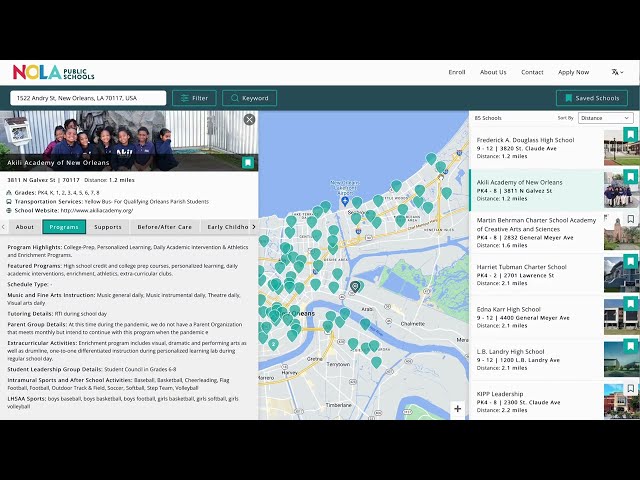The image size is (640, 480).
Task: Open the Filter options
Action: (x=194, y=98)
